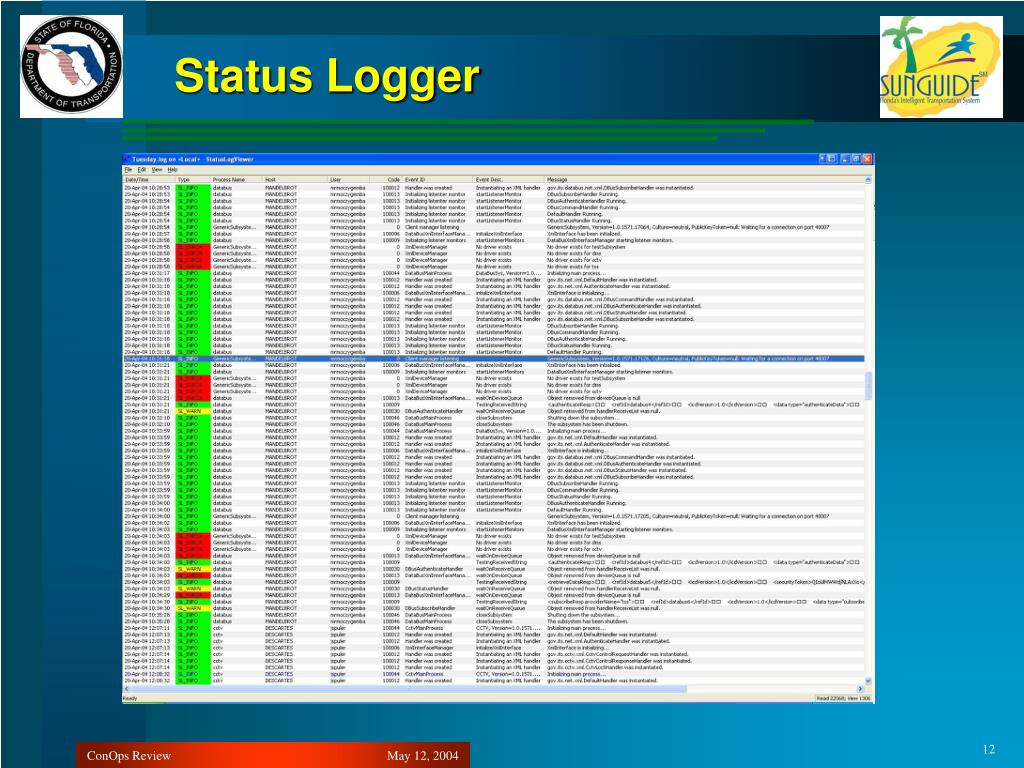Open the Help menu
Viewport: 1024px width, 768px height.
click(x=172, y=170)
